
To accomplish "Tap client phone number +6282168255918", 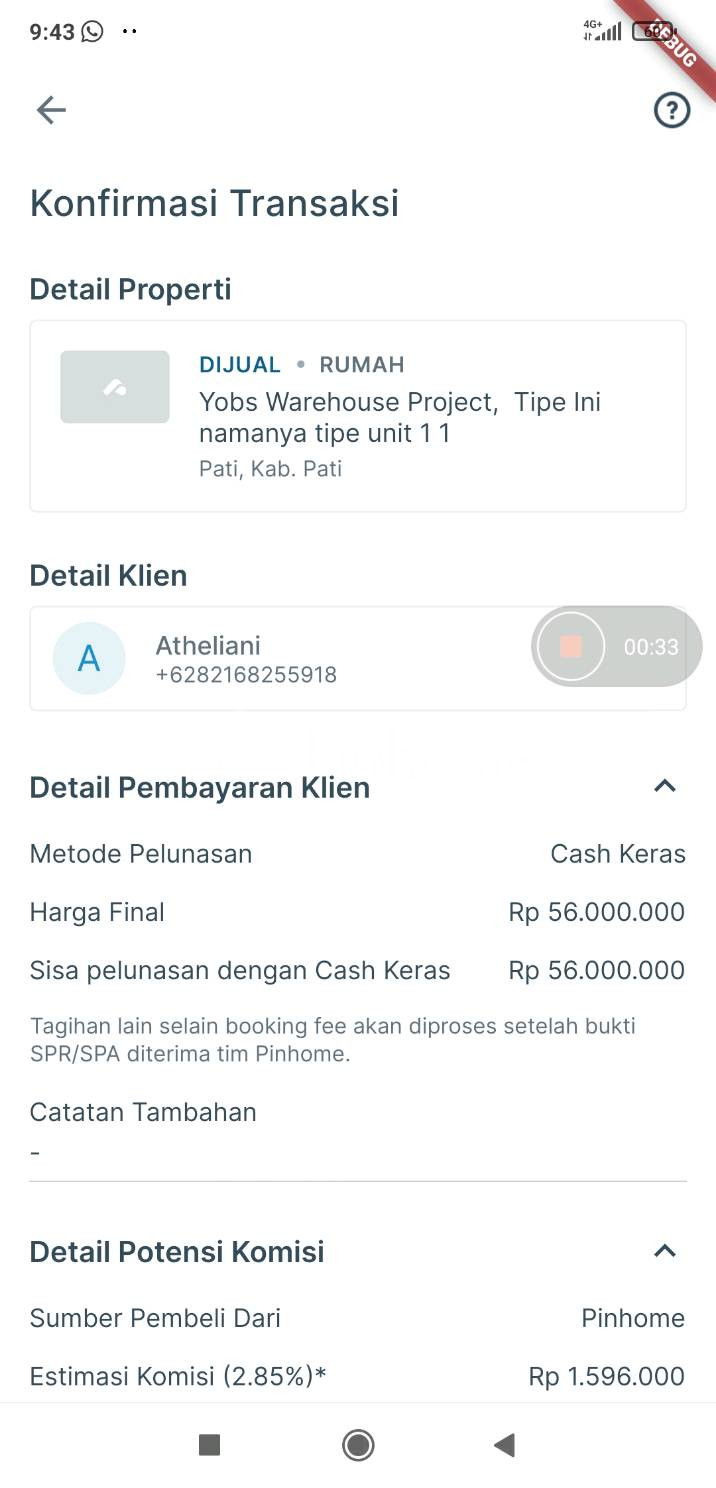I will point(246,675).
